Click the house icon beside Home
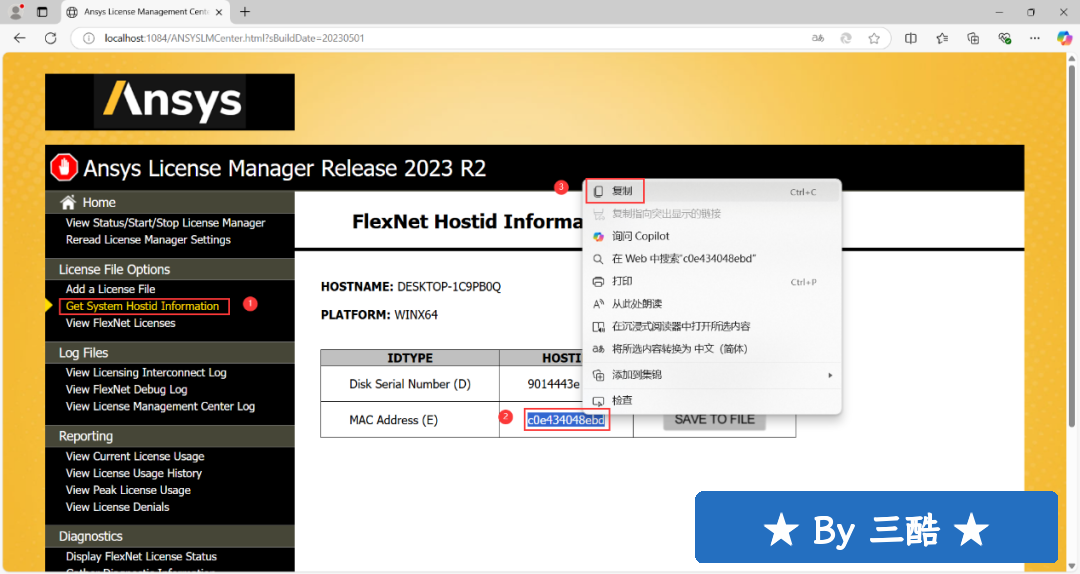 click(x=68, y=203)
